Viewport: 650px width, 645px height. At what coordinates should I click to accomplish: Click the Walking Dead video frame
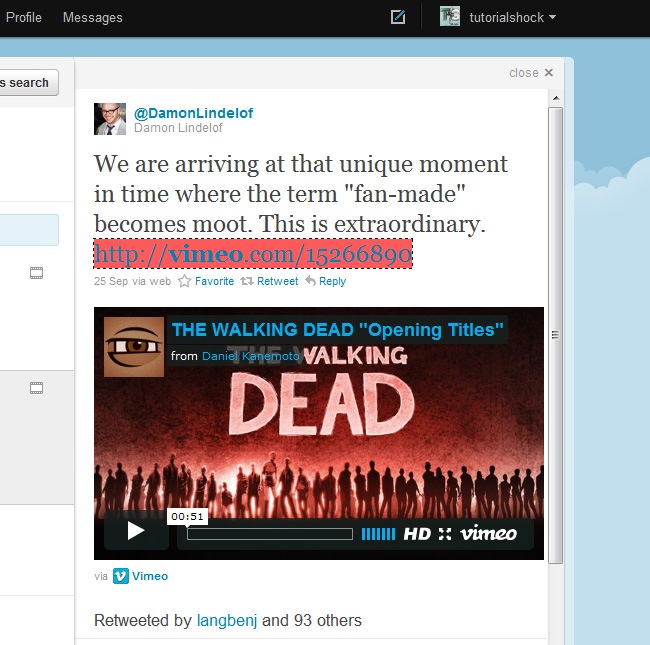pyautogui.click(x=319, y=434)
